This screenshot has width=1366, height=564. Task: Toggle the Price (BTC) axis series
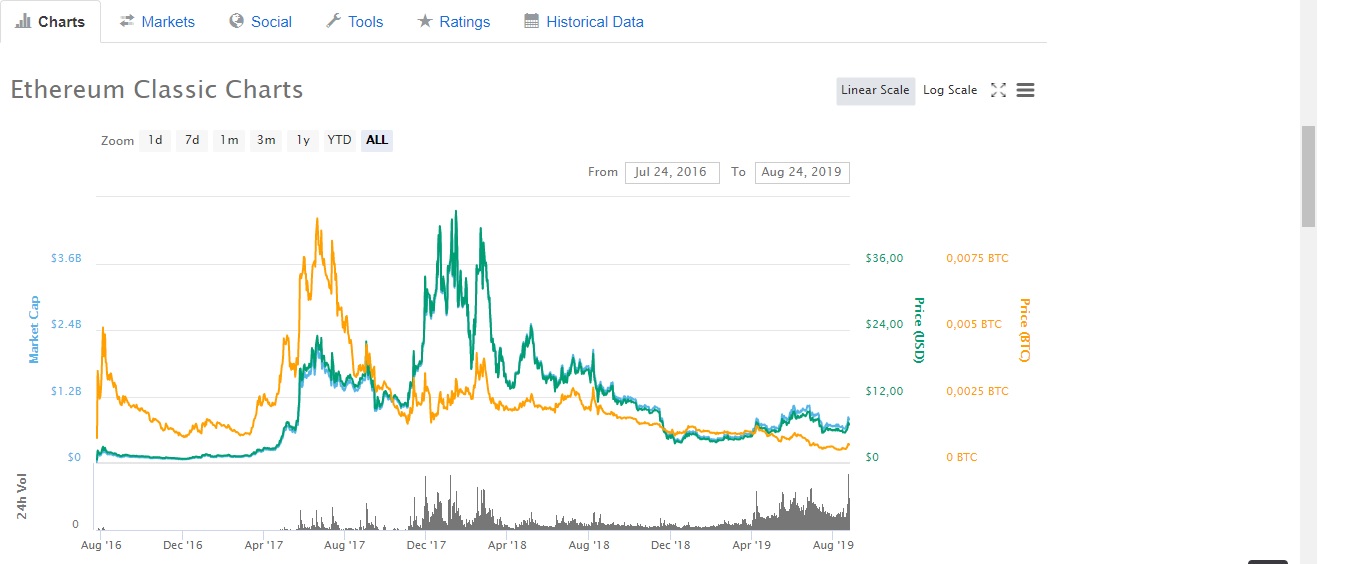tap(1024, 330)
